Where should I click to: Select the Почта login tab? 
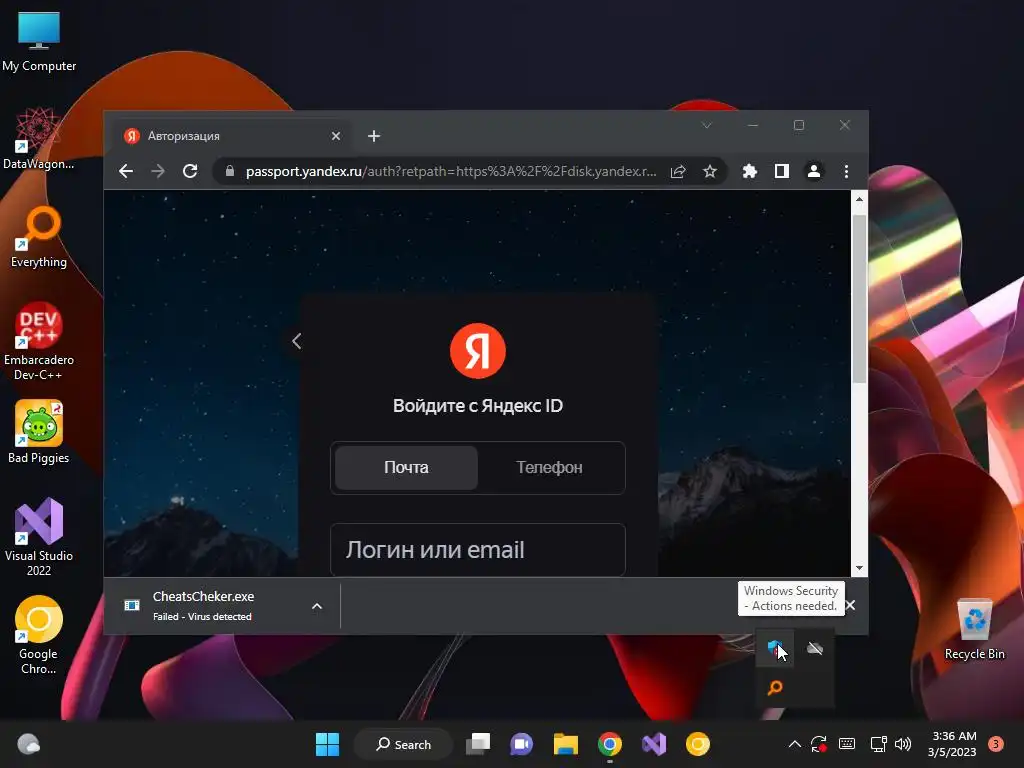[x=406, y=468]
